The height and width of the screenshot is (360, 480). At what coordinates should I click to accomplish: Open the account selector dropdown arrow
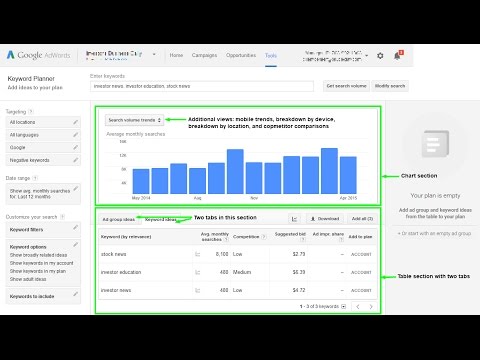pyautogui.click(x=154, y=54)
